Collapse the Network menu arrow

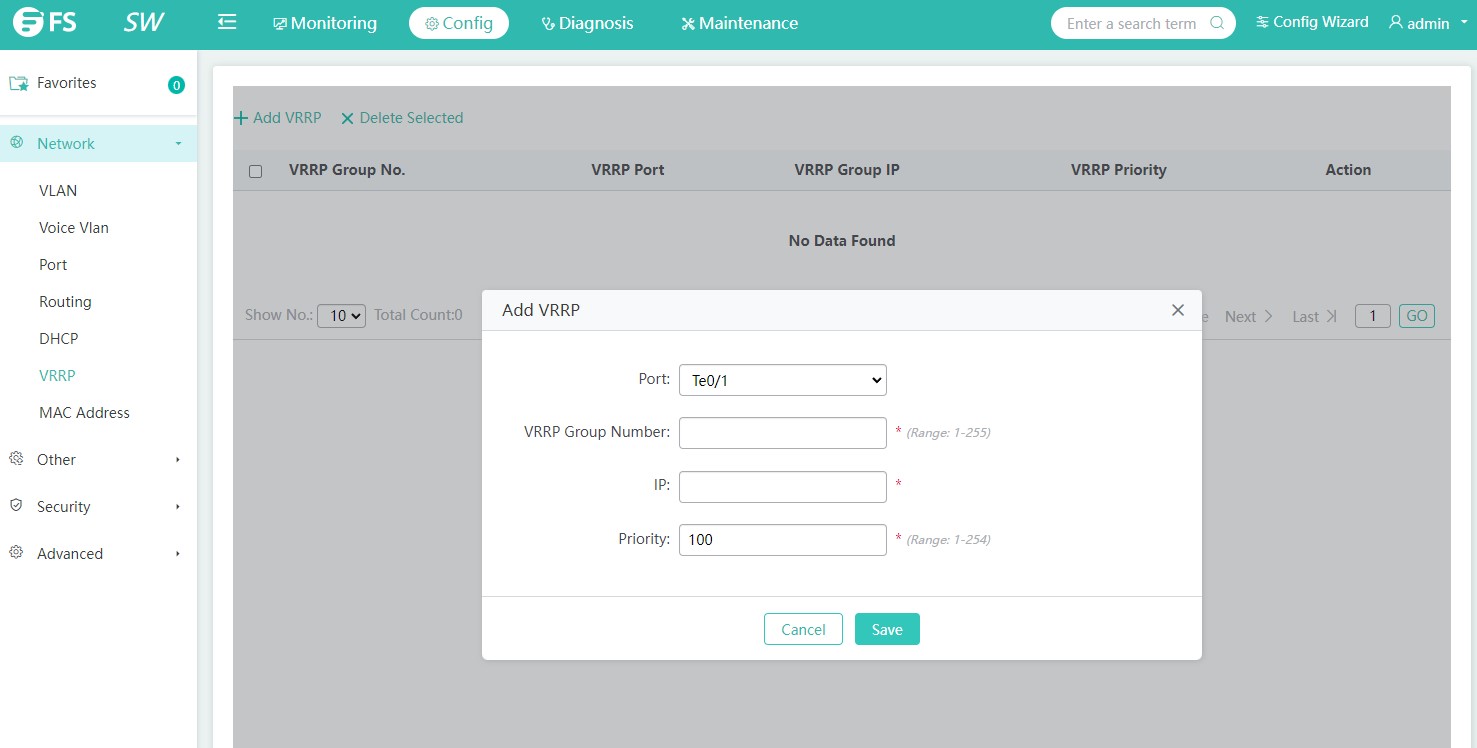[x=179, y=144]
